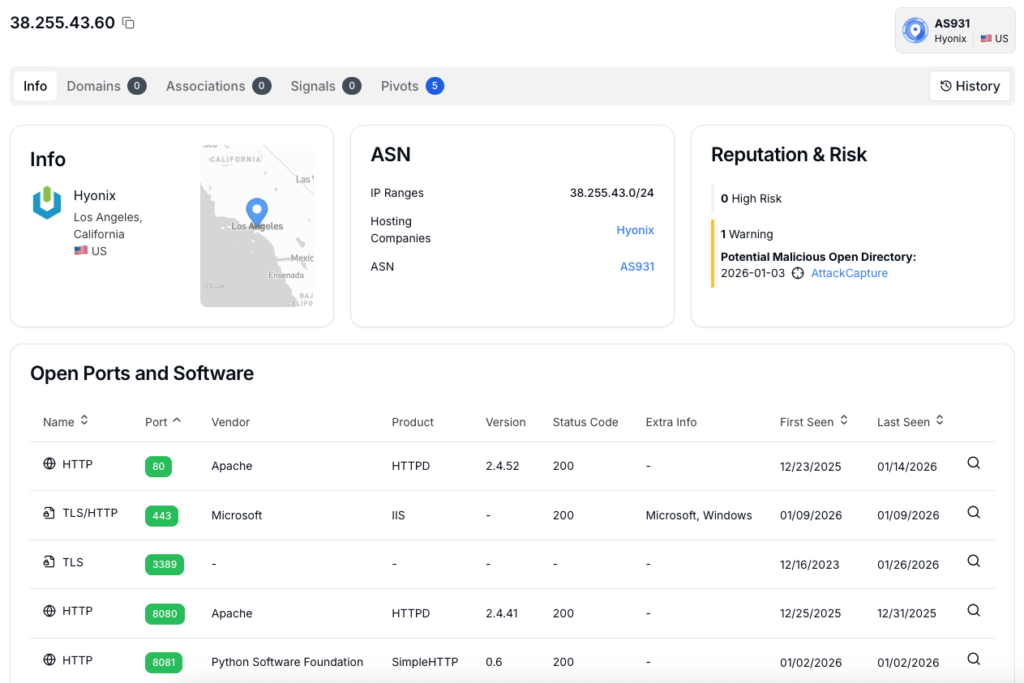Image resolution: width=1024 pixels, height=683 pixels.
Task: Click the magnifier for port 8081 row
Action: [x=973, y=659]
